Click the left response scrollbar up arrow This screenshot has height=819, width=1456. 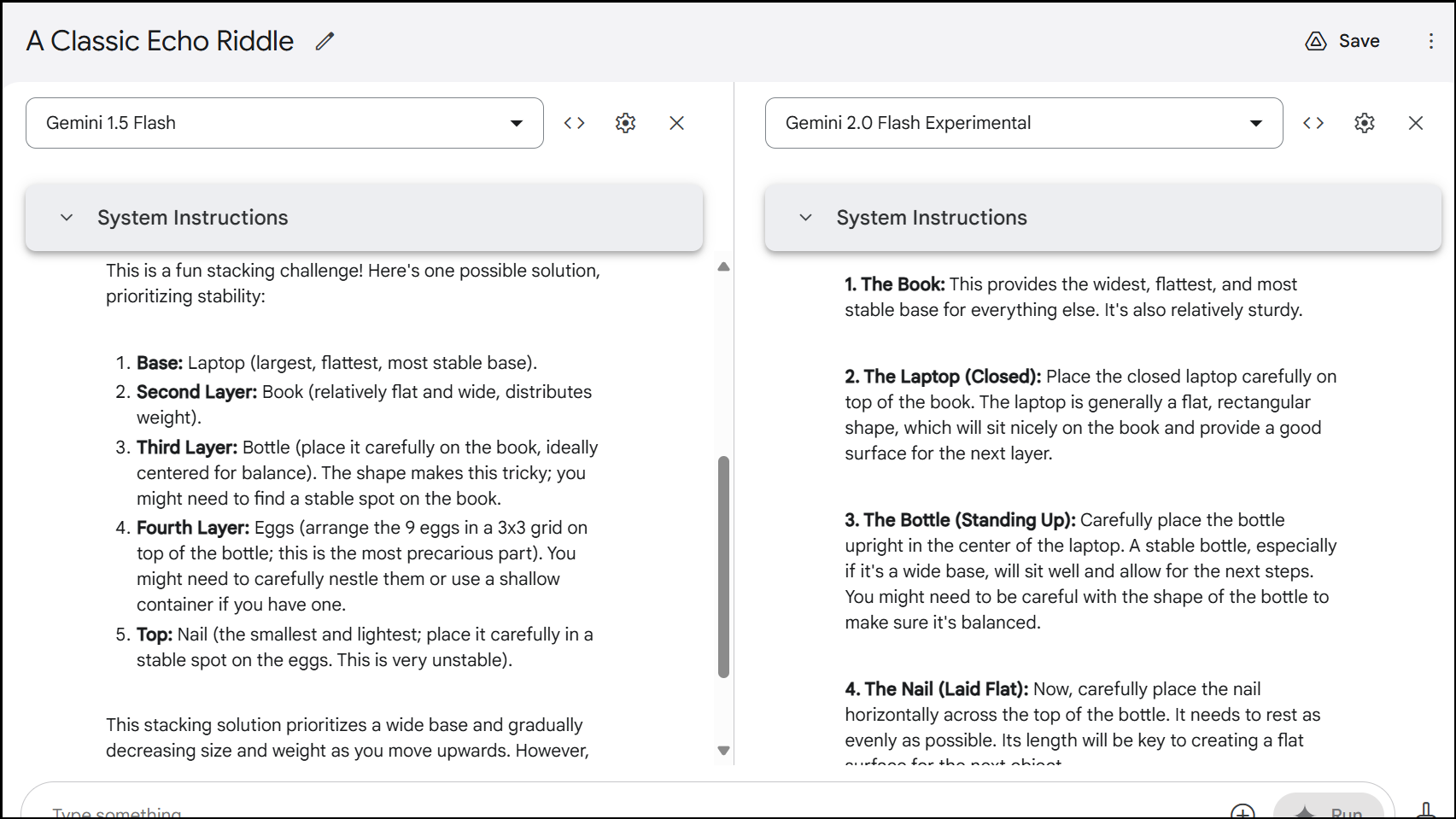724,267
